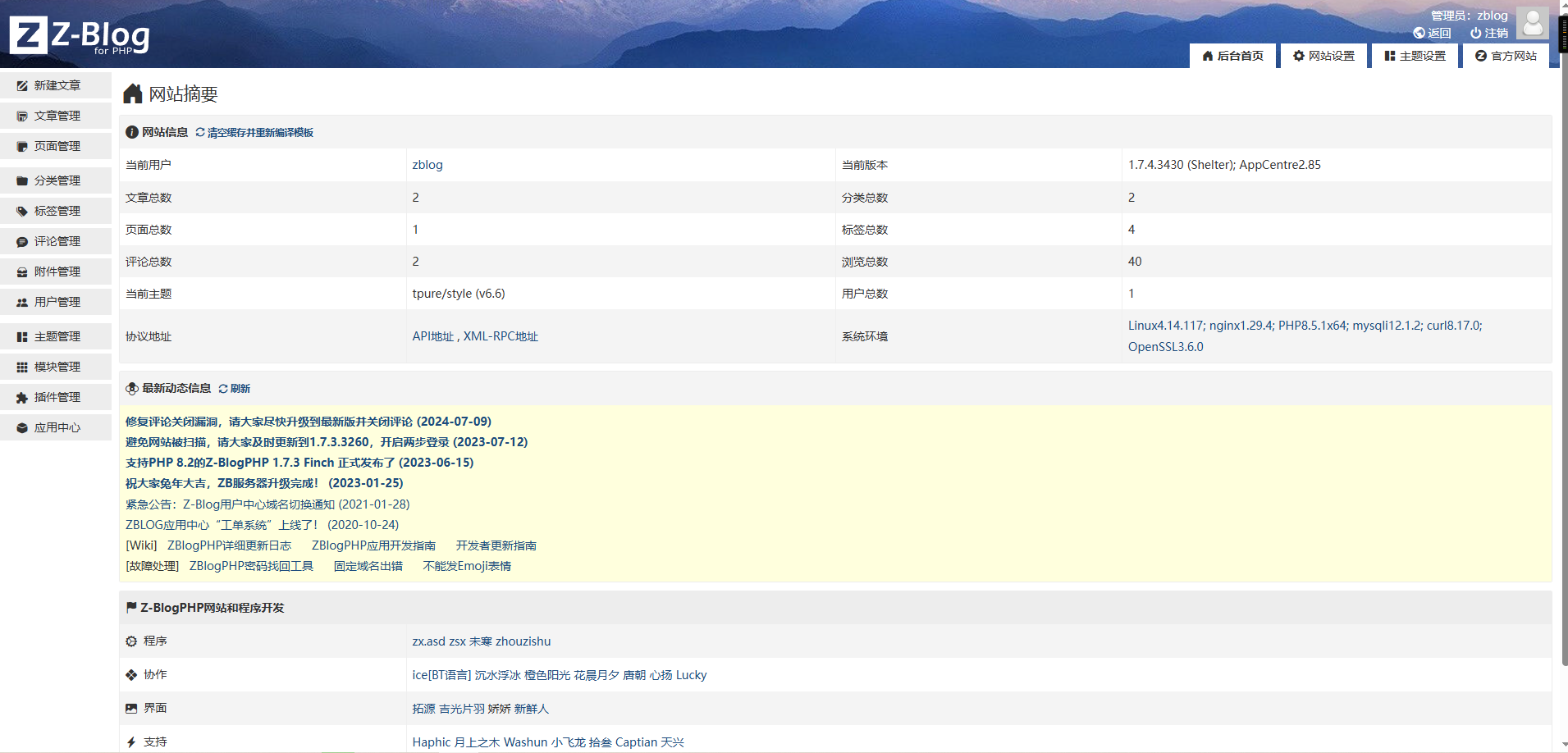Viewport: 1568px width, 753px height.
Task: Open the XML-RPC地址 link
Action: point(501,336)
